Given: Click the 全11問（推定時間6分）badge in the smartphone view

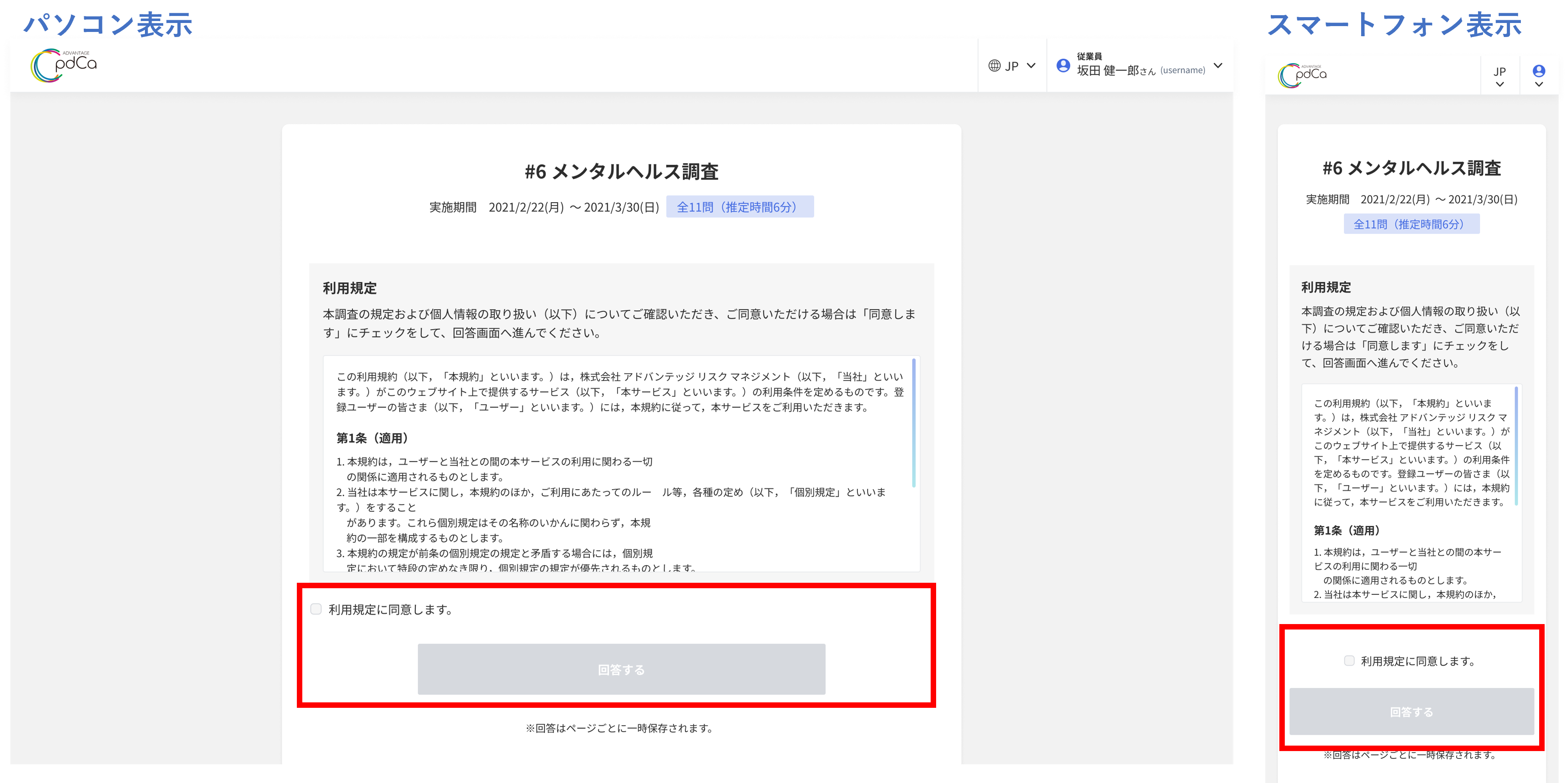Looking at the screenshot, I should pyautogui.click(x=1411, y=224).
